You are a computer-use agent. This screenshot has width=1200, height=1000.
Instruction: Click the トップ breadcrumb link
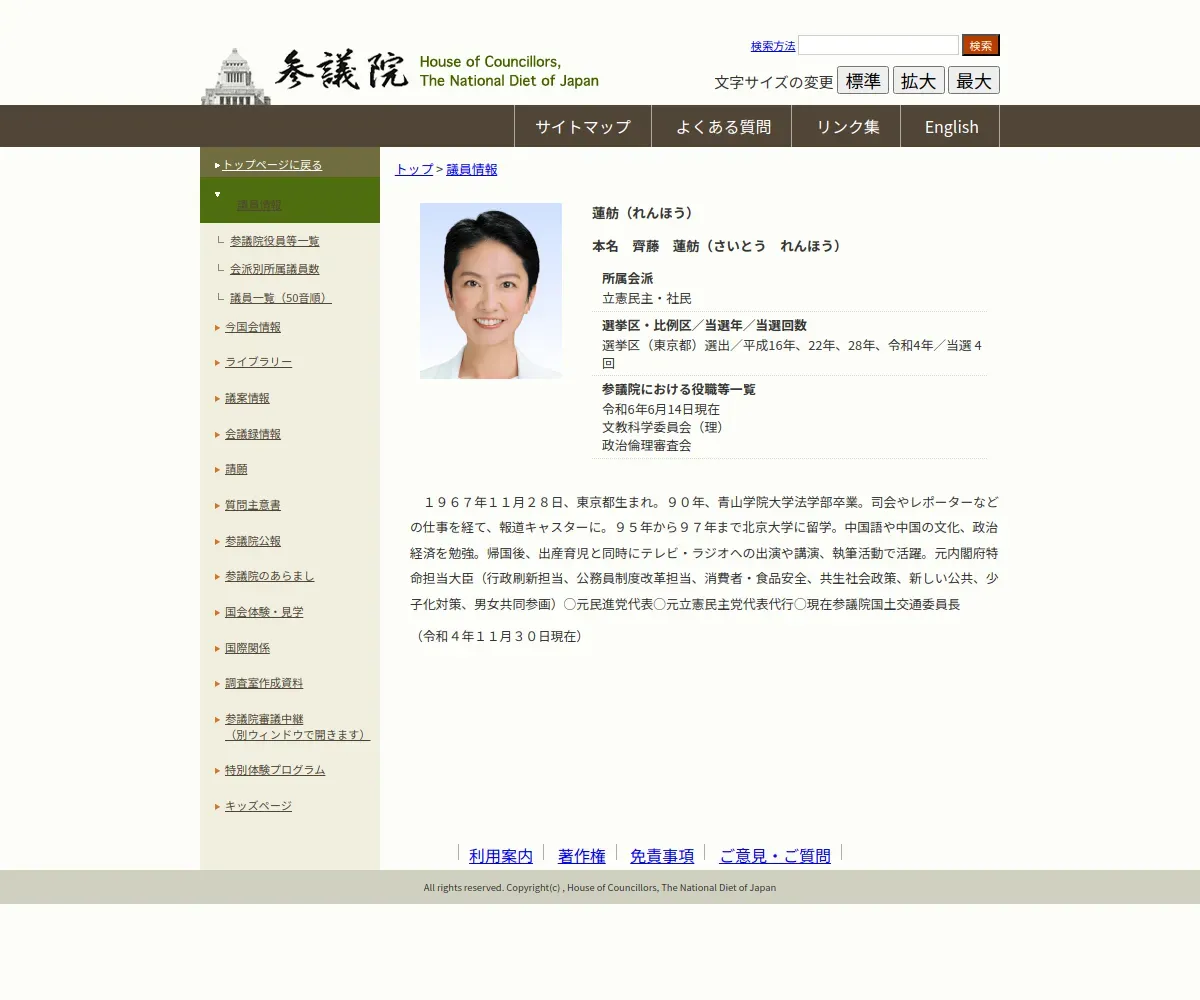coord(414,169)
